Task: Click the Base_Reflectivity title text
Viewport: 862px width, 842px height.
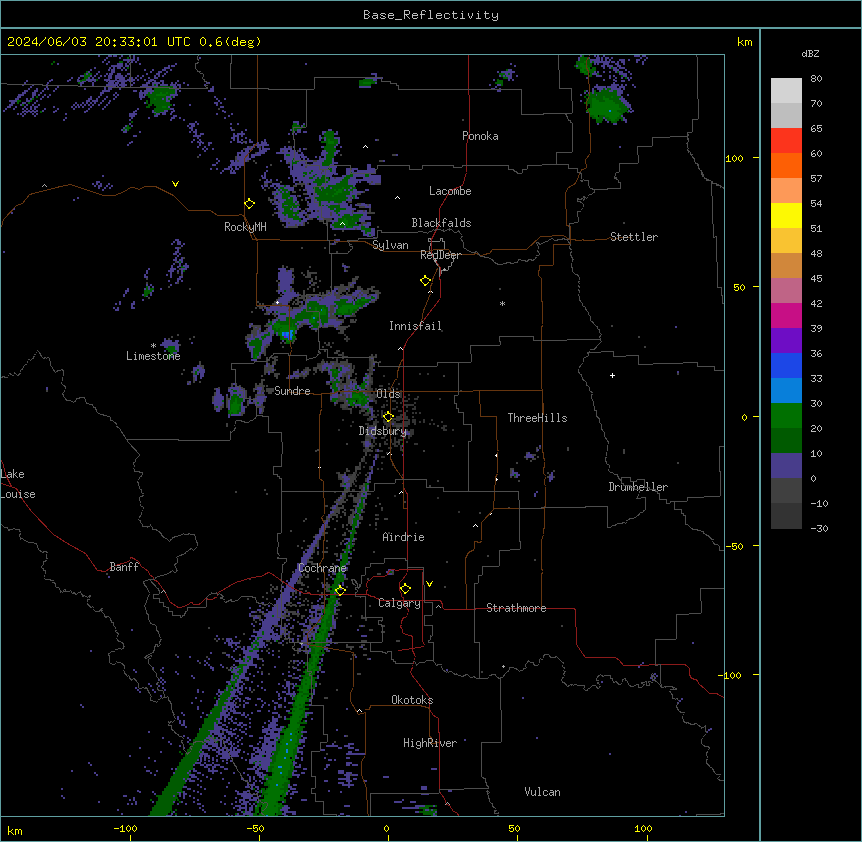Action: [431, 15]
